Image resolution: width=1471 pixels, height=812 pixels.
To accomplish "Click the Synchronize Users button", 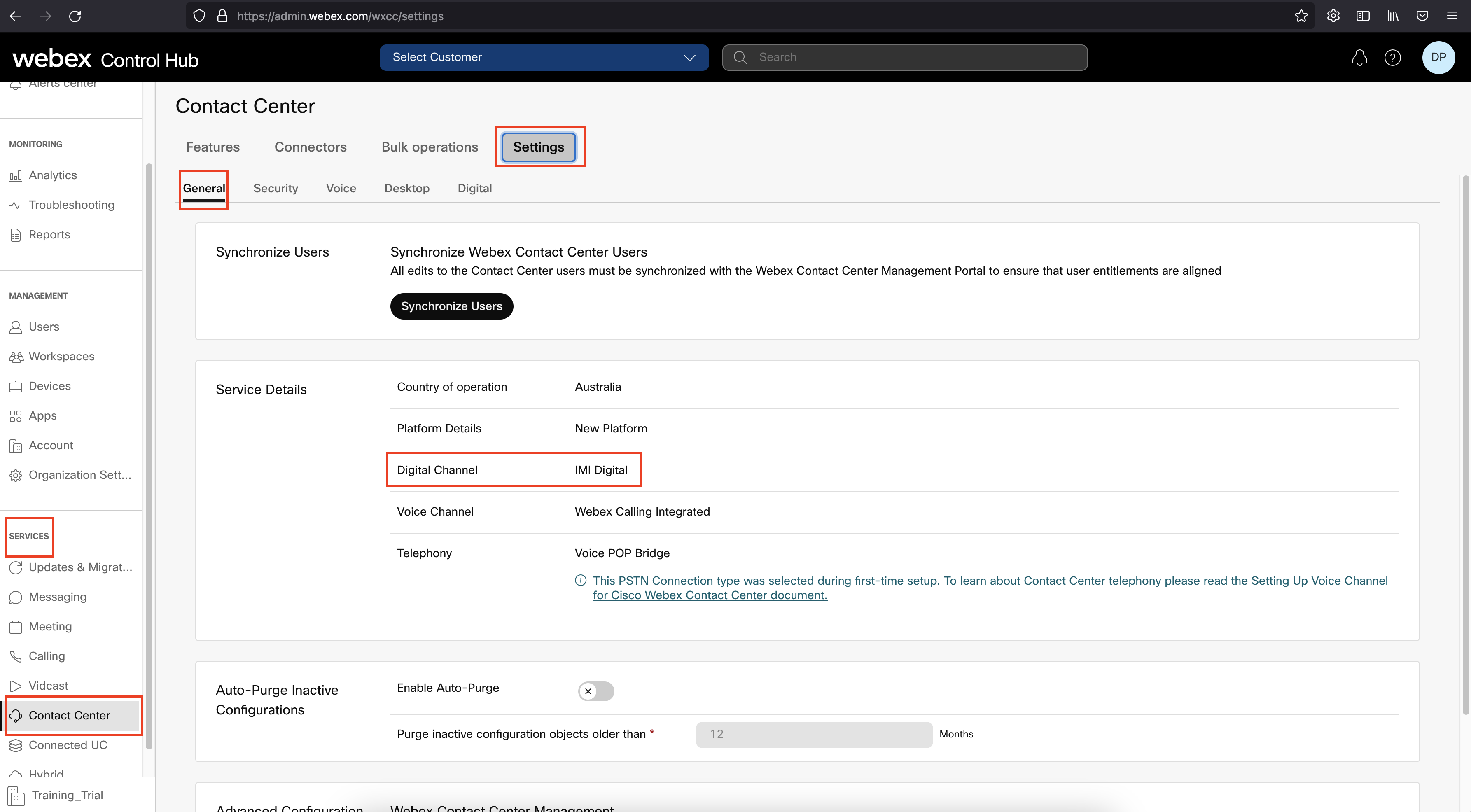I will [x=451, y=306].
